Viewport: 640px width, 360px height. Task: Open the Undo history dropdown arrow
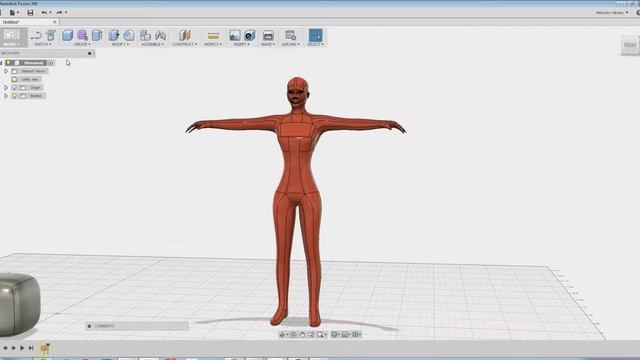[x=50, y=13]
